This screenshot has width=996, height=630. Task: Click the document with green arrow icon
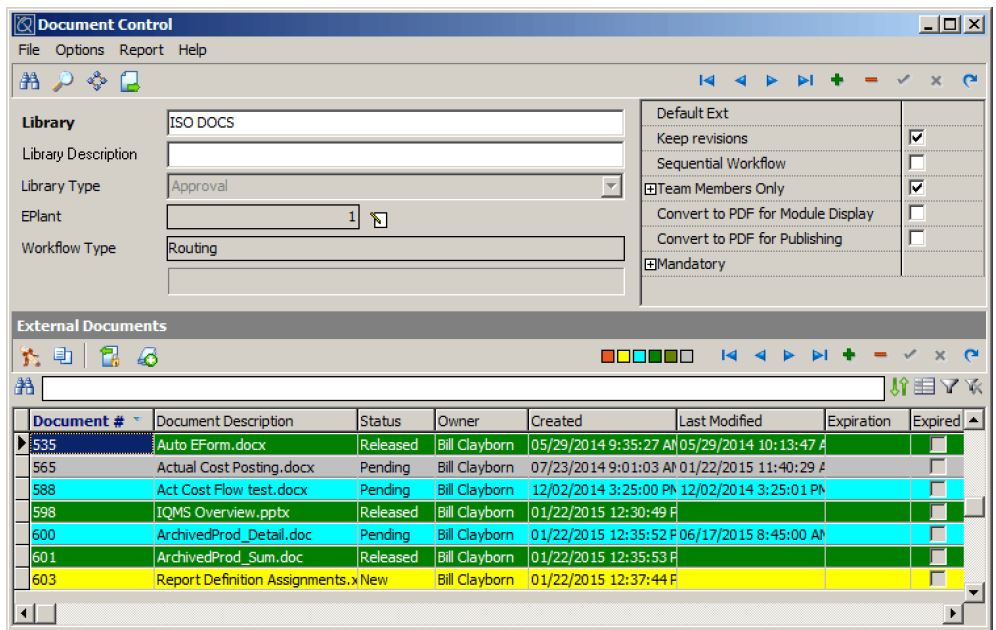point(130,81)
